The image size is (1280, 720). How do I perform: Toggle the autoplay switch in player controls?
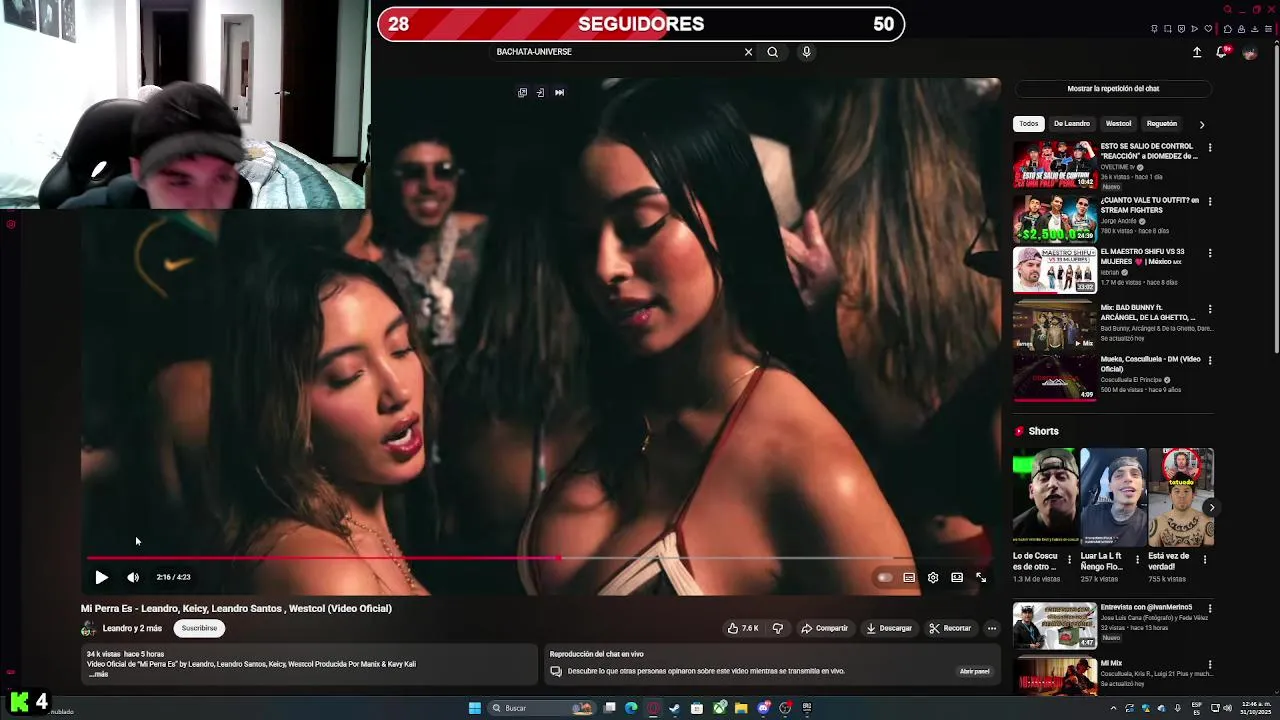pos(884,577)
